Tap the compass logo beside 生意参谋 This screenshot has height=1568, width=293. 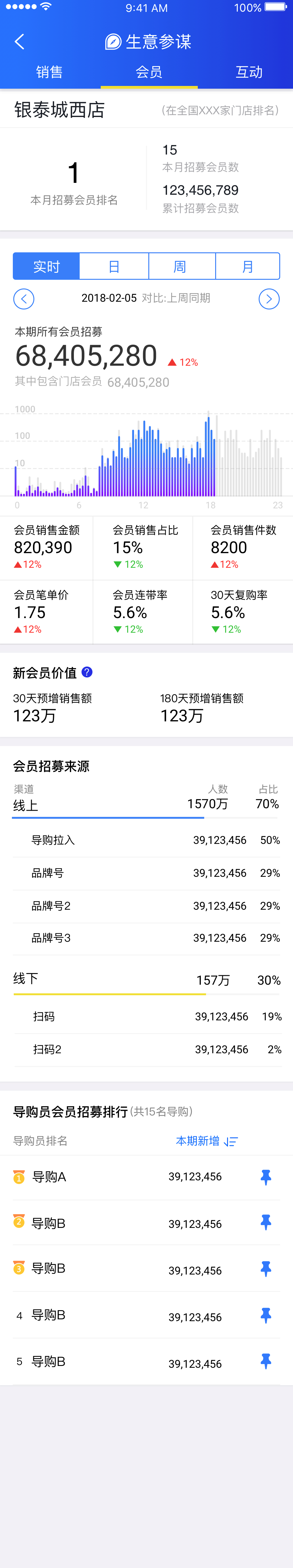113,41
